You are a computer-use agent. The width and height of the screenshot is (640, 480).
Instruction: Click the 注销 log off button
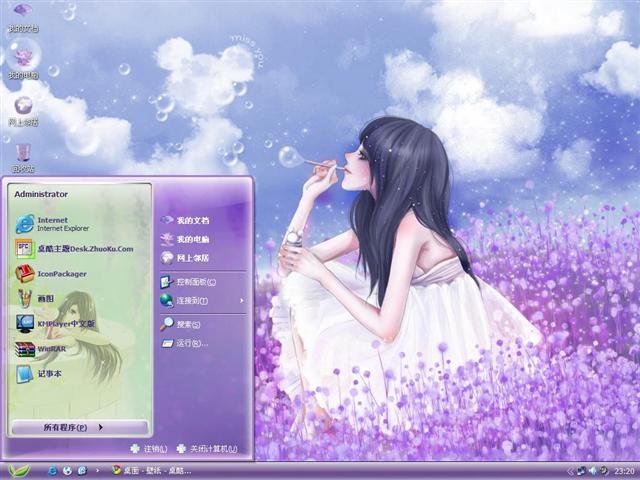click(149, 449)
